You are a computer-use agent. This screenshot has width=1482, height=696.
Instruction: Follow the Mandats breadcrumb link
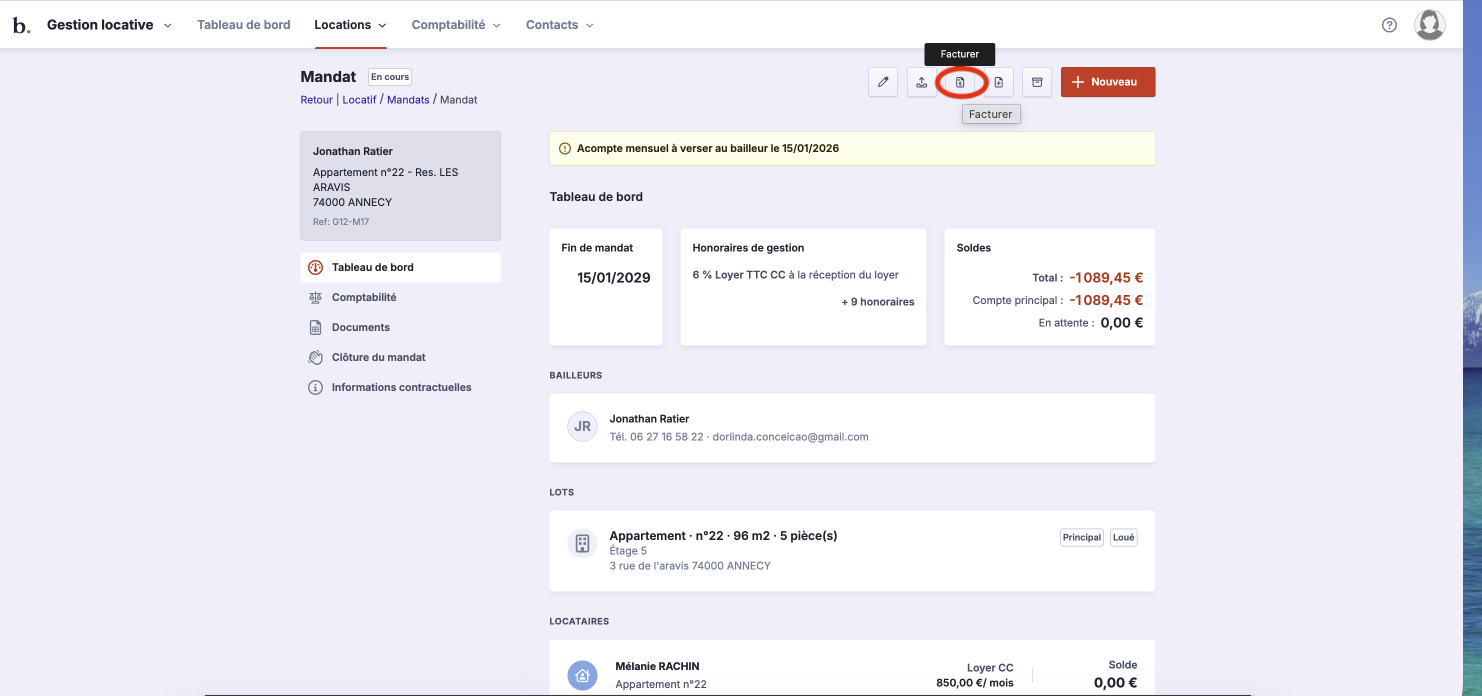408,100
